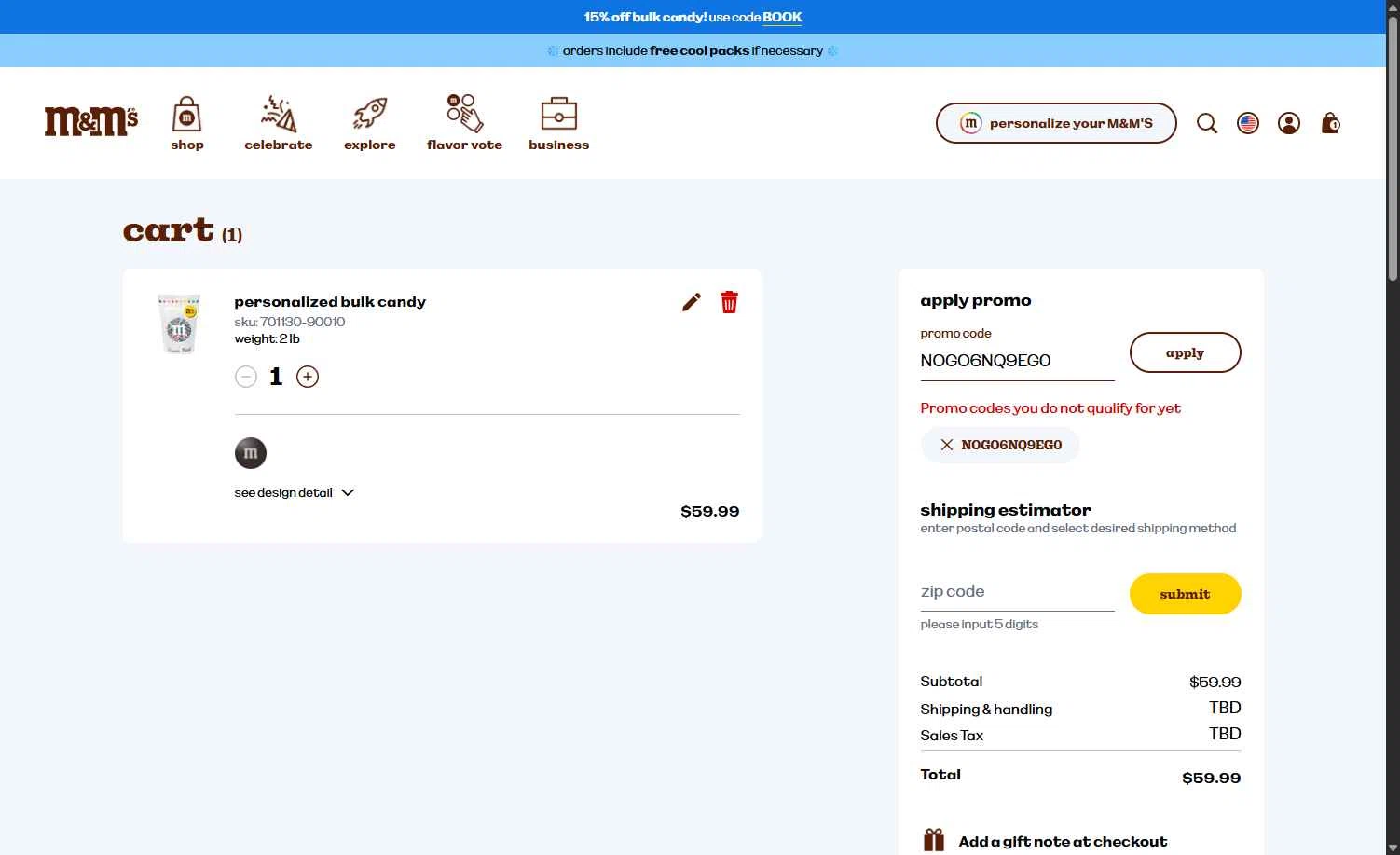Edit the personalized bulk candy item
This screenshot has width=1400, height=855.
tap(691, 302)
